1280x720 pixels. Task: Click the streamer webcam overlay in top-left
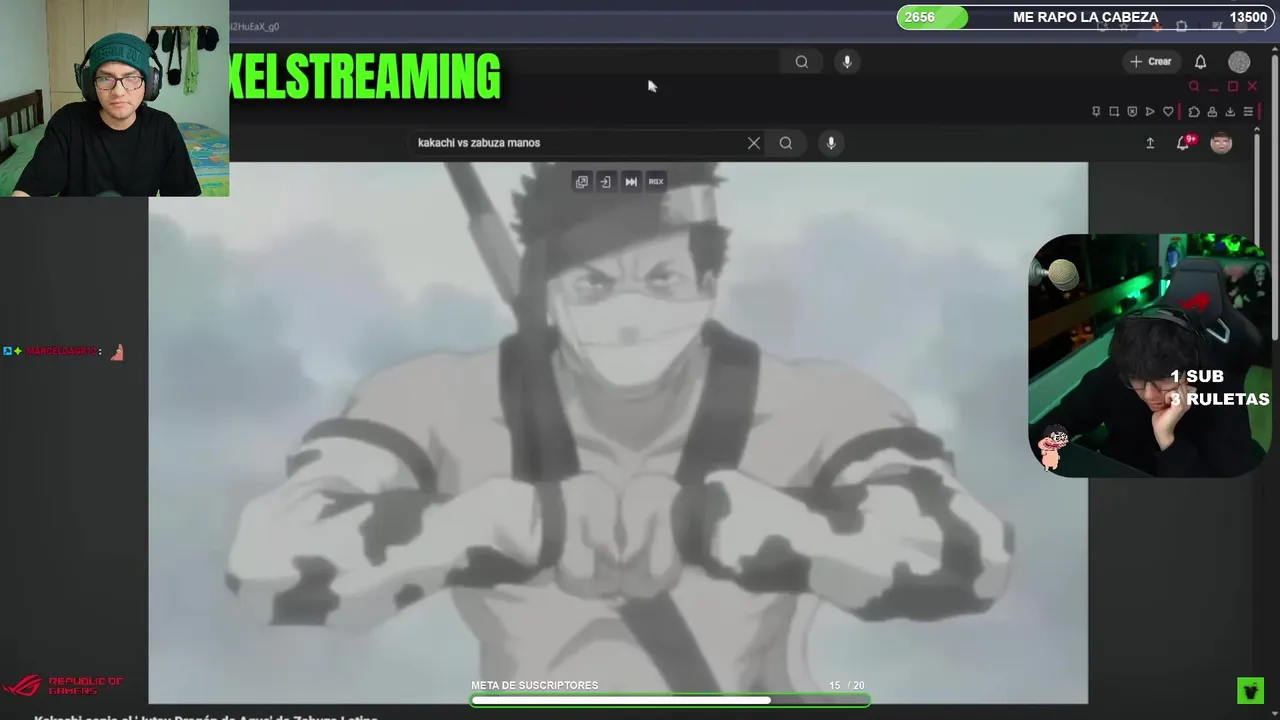pos(115,98)
